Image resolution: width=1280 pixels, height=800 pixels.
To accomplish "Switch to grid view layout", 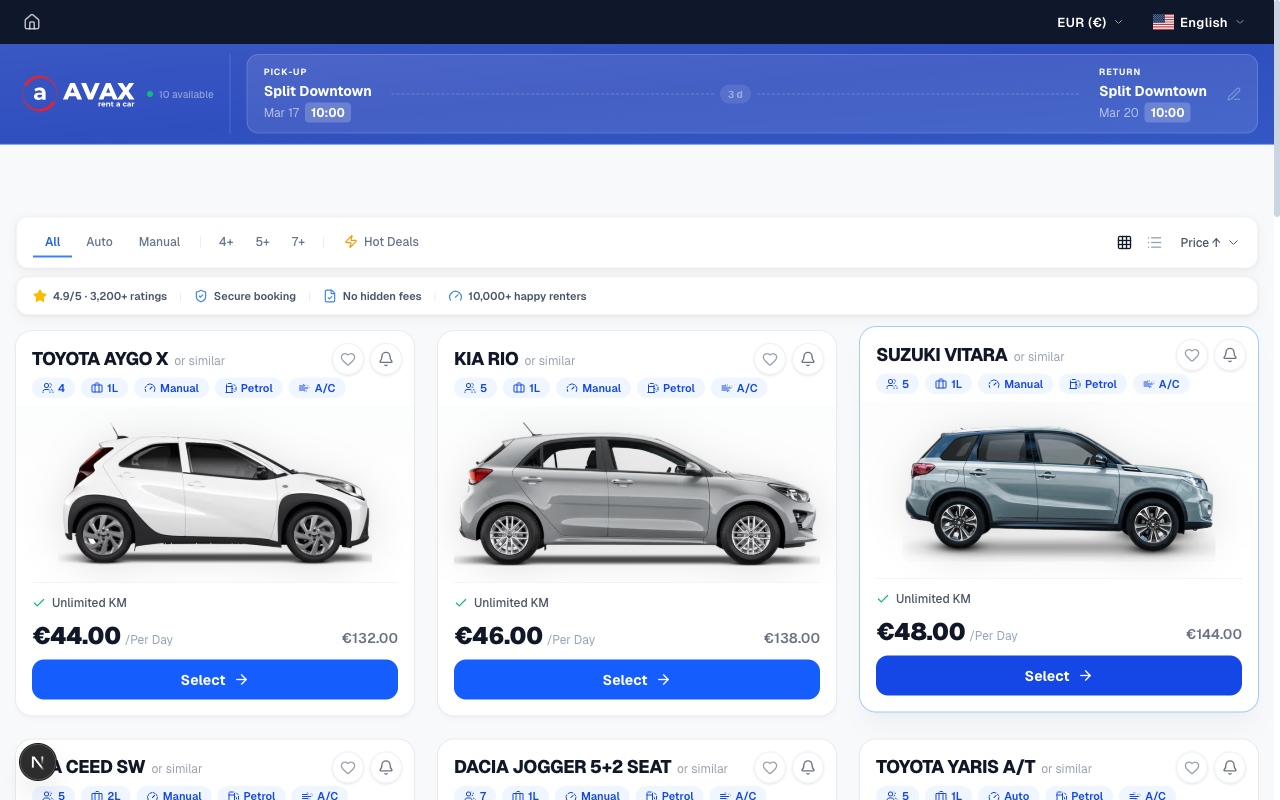I will coord(1125,242).
